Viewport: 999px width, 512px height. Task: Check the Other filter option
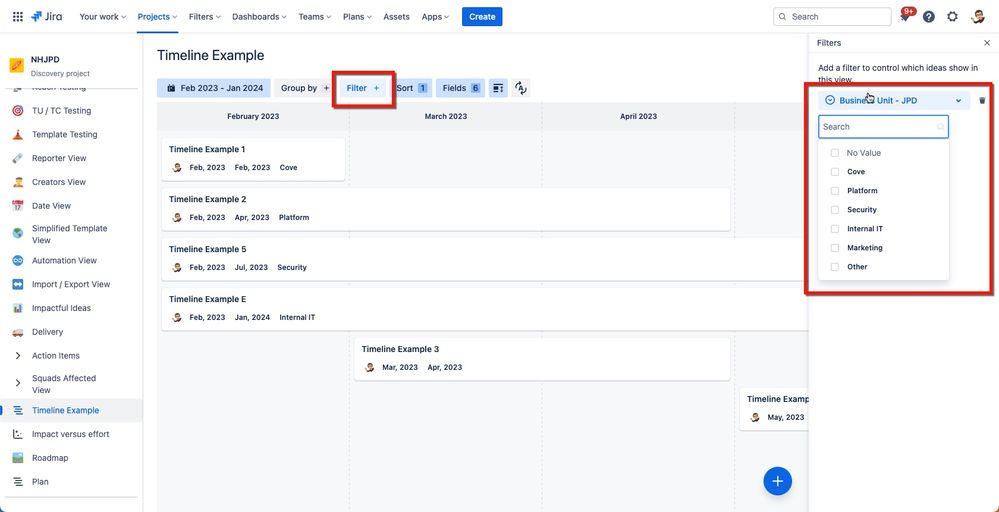click(835, 267)
